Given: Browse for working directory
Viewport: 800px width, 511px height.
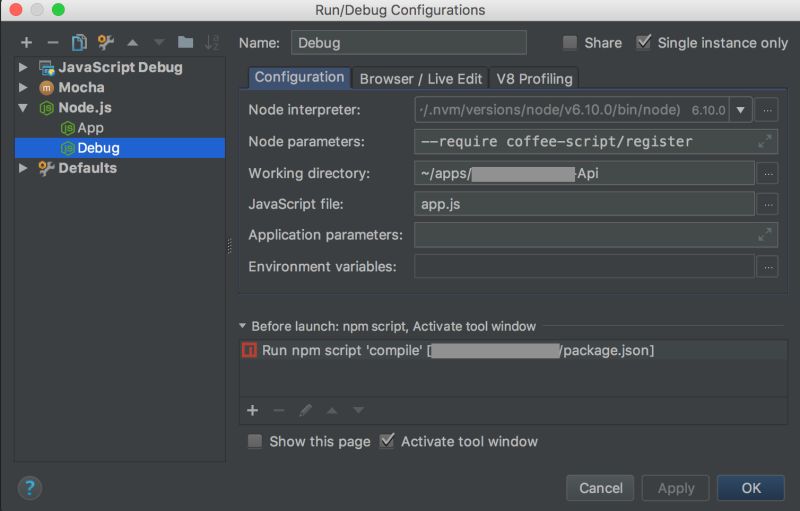Looking at the screenshot, I should pos(767,174).
